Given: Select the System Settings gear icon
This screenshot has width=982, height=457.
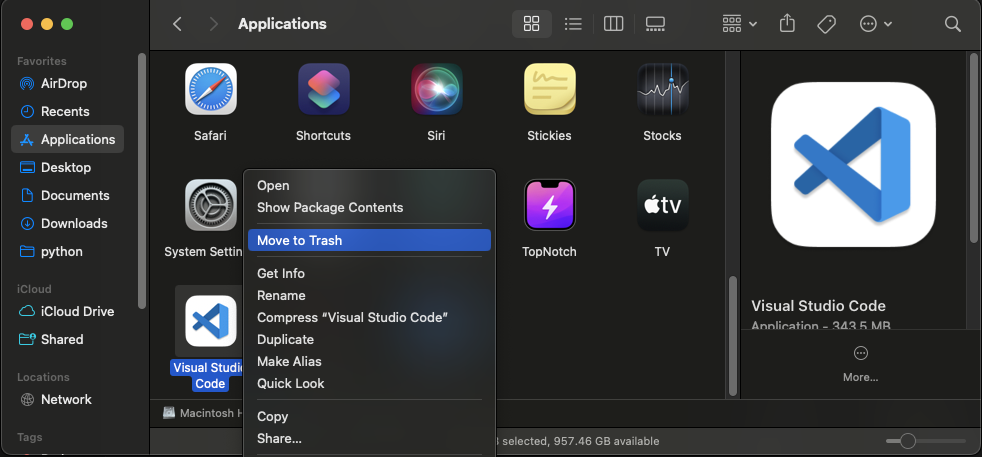Looking at the screenshot, I should [x=210, y=205].
